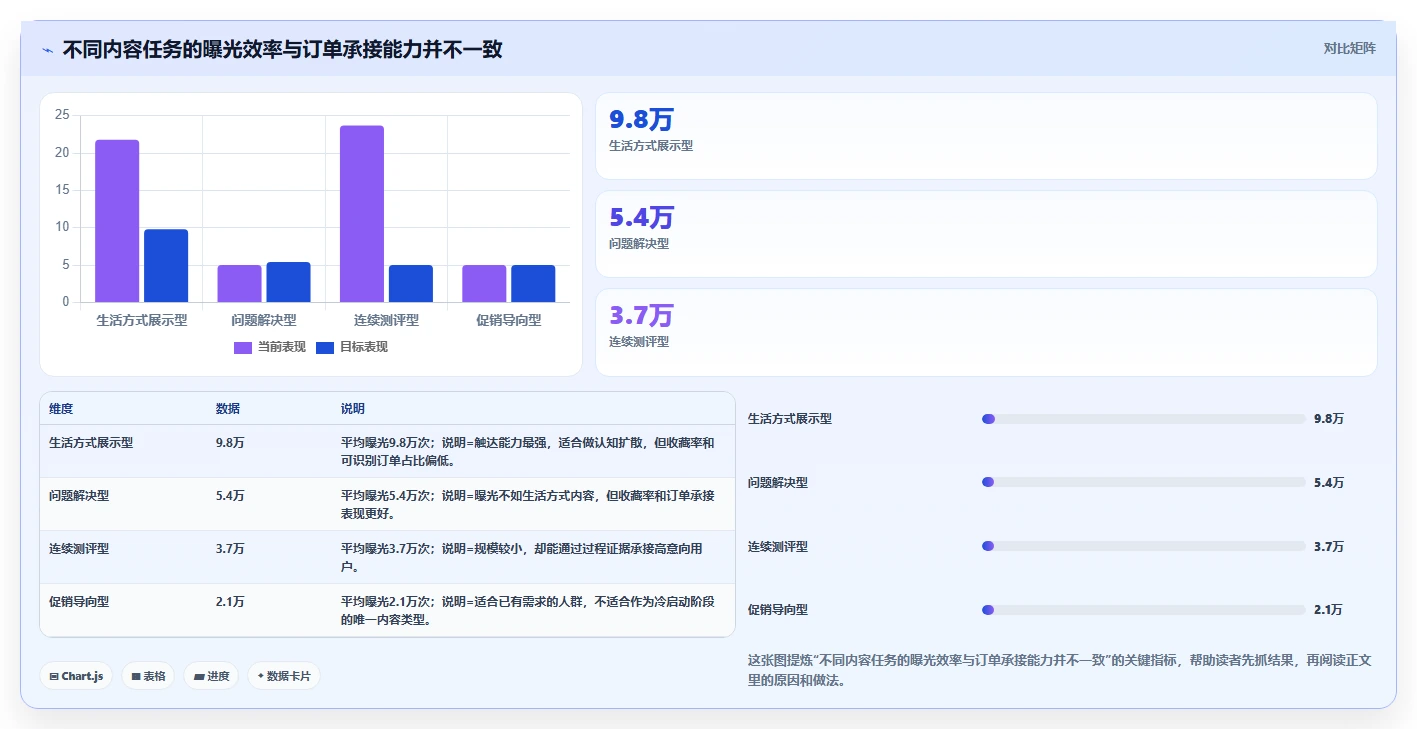Click the 说明 column header in table
The width and height of the screenshot is (1417, 729).
[x=353, y=409]
